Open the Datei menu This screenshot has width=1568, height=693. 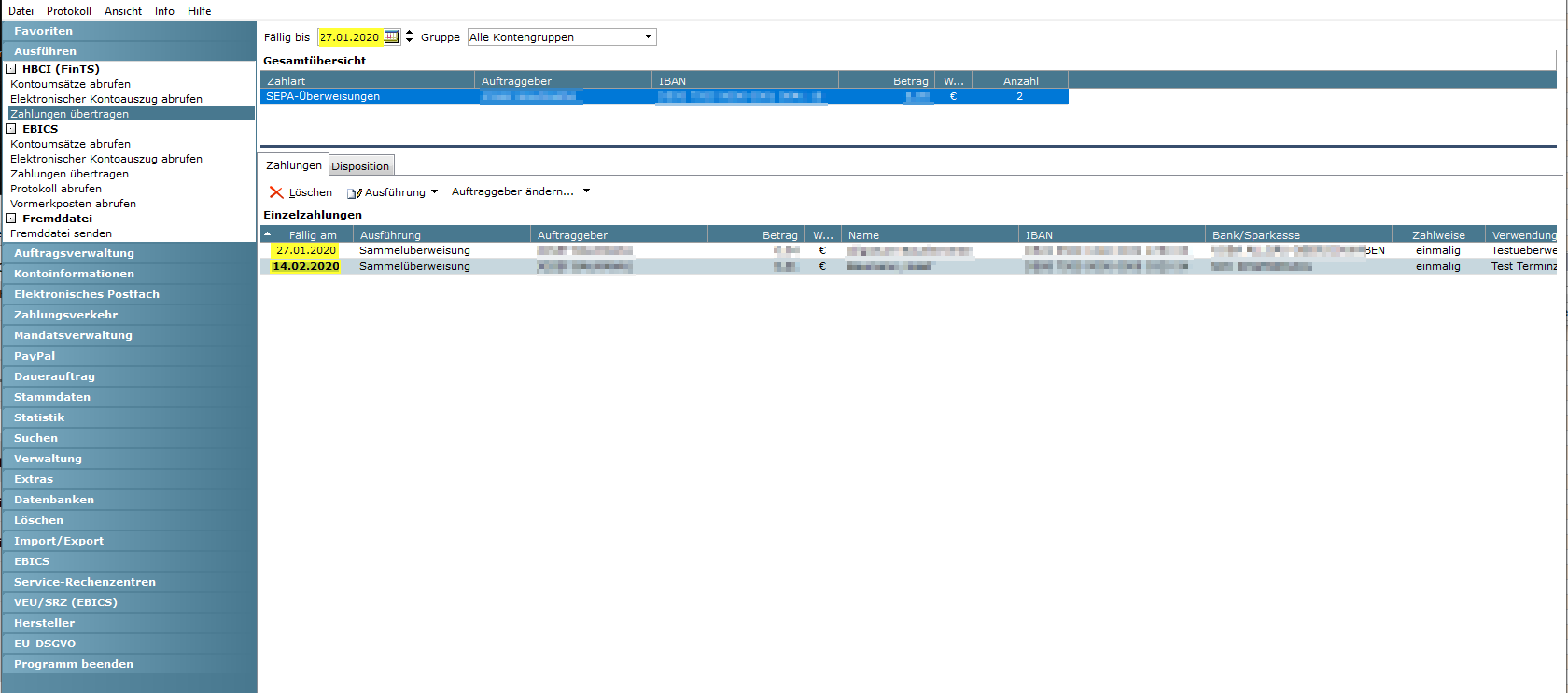[21, 11]
